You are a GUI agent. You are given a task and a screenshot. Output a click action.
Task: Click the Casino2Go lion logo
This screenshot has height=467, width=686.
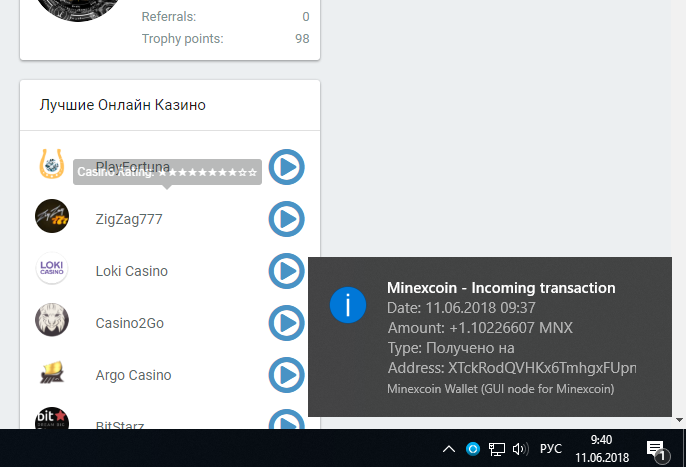click(x=52, y=320)
